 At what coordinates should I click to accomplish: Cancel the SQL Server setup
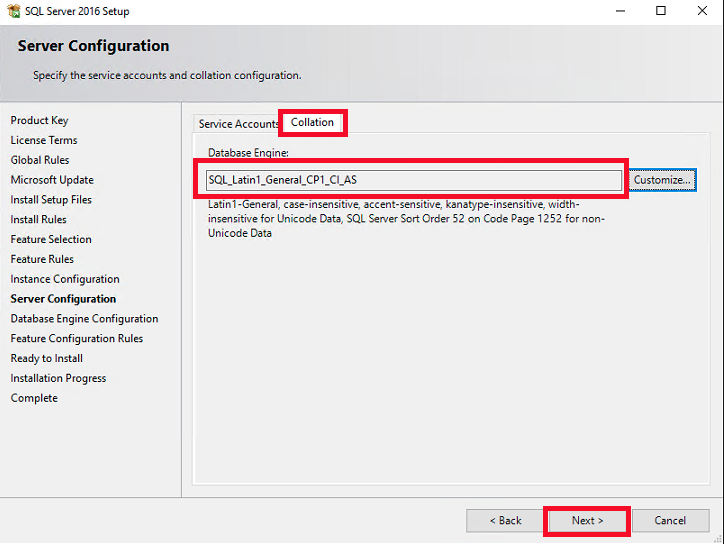(x=669, y=520)
